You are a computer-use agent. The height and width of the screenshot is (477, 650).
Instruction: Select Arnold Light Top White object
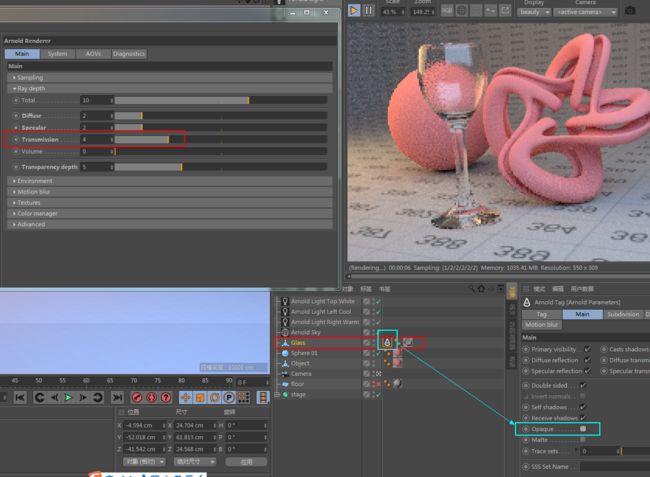tap(323, 301)
